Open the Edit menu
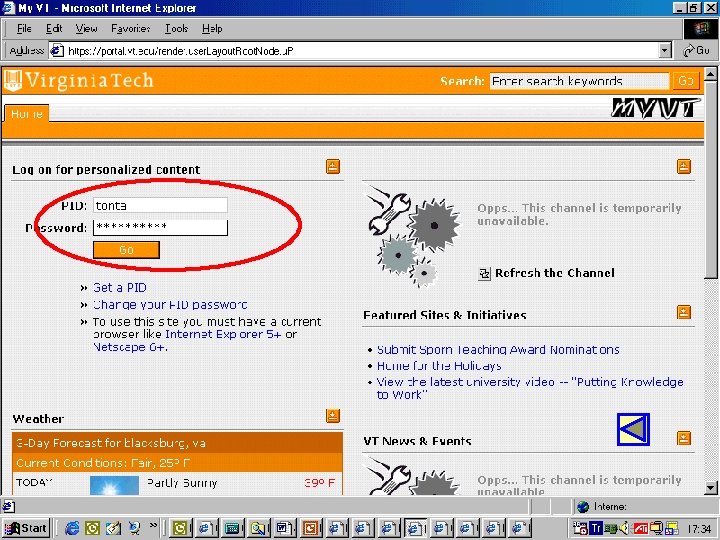The image size is (720, 540). 54,28
